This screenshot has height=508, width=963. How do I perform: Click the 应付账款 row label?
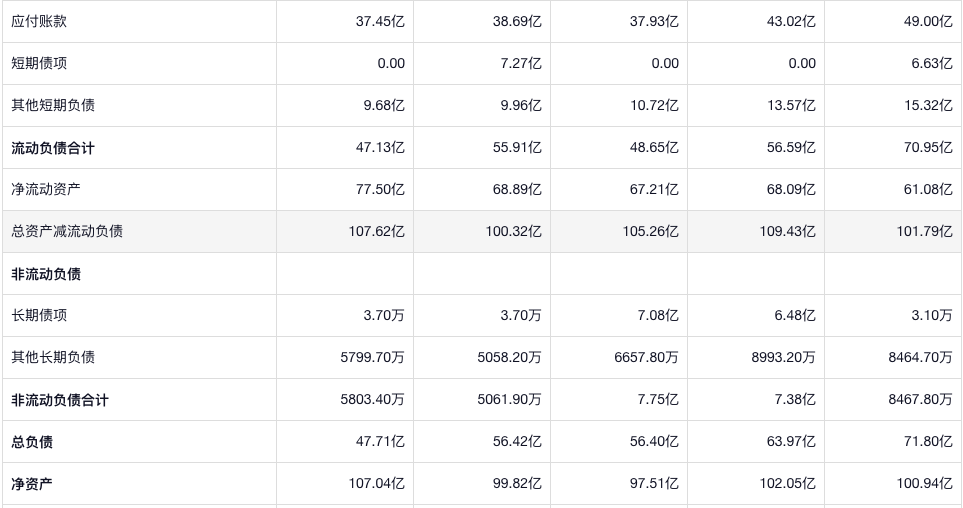(x=39, y=21)
